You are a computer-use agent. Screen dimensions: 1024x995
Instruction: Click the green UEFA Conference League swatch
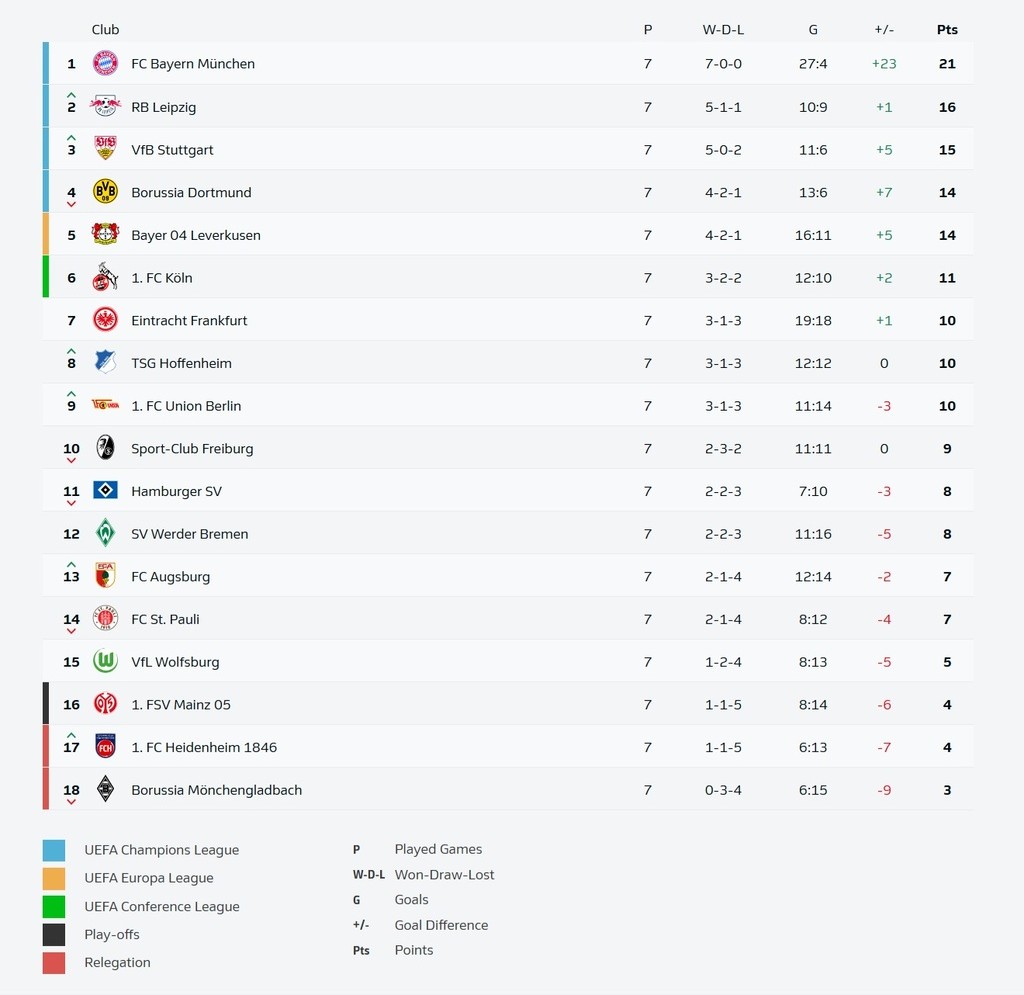(54, 907)
